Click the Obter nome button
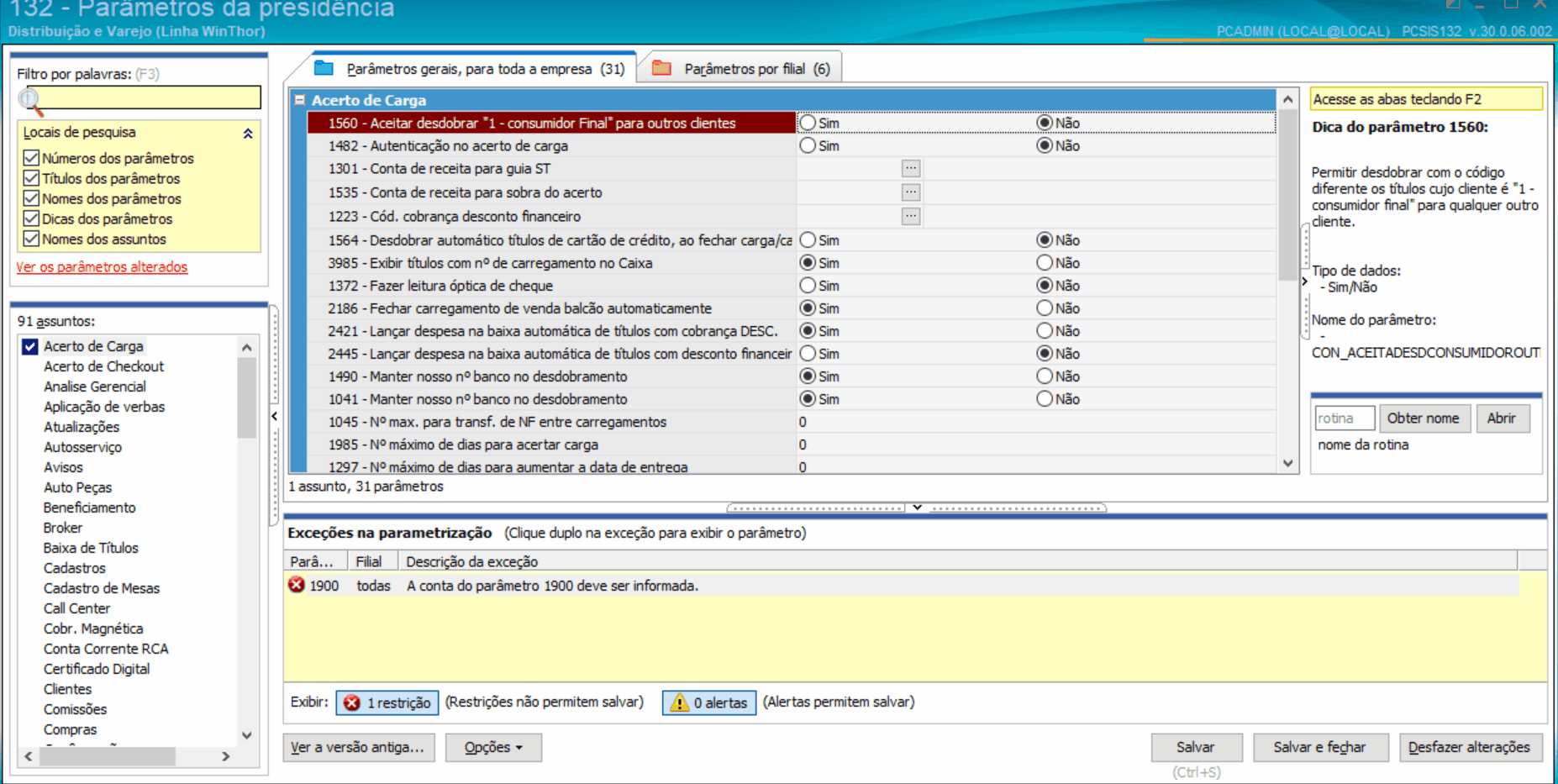The width and height of the screenshot is (1558, 784). (x=1424, y=418)
